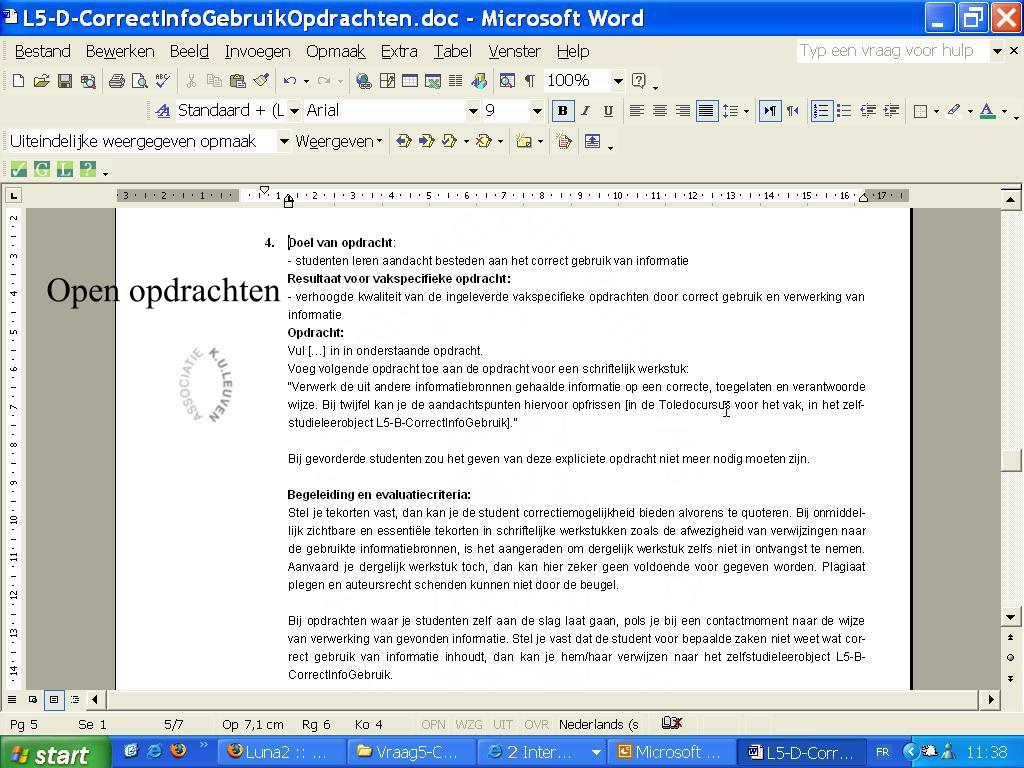Expand the undo history dropdown arrow
The height and width of the screenshot is (768, 1024).
pyautogui.click(x=306, y=81)
